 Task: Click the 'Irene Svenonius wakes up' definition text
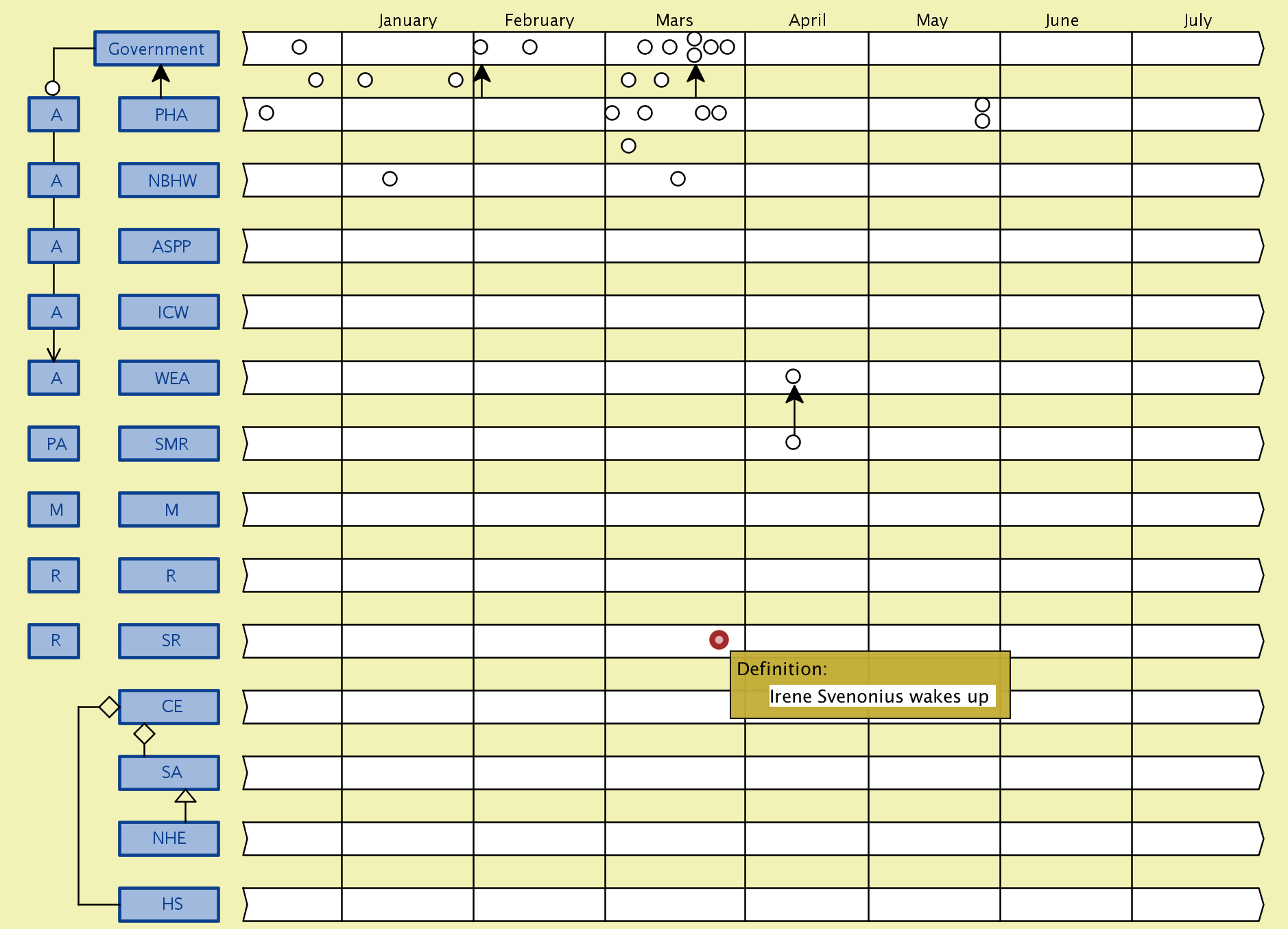[x=879, y=696]
